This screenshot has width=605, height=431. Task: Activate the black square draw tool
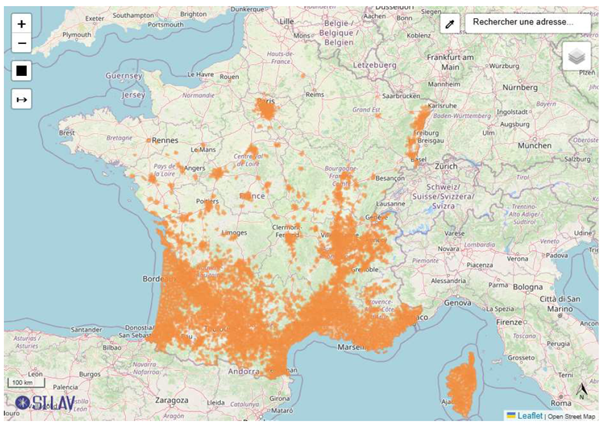22,71
